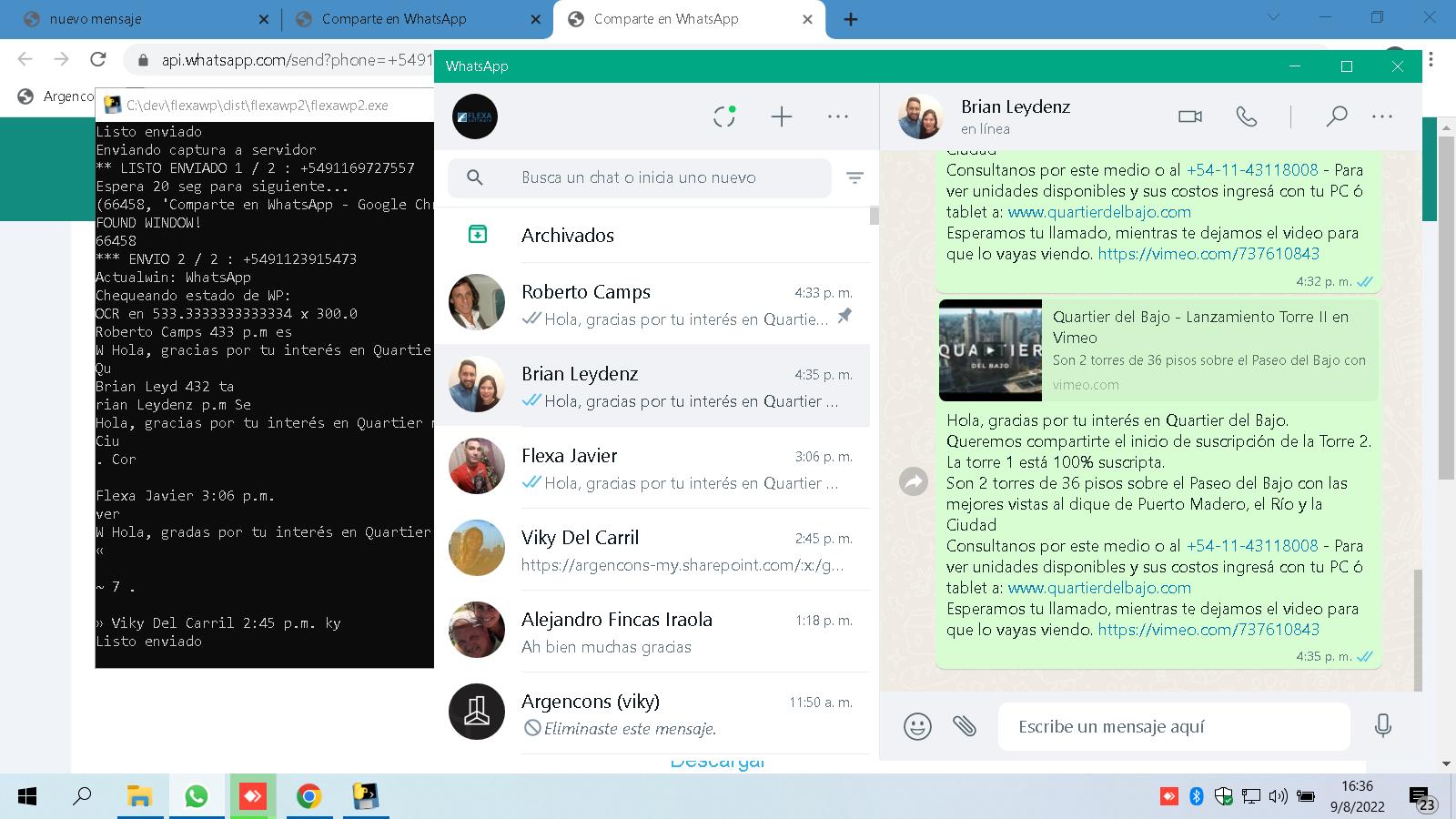Viewport: 1456px width, 819px height.
Task: Click the chat list scrollbar
Action: (875, 216)
